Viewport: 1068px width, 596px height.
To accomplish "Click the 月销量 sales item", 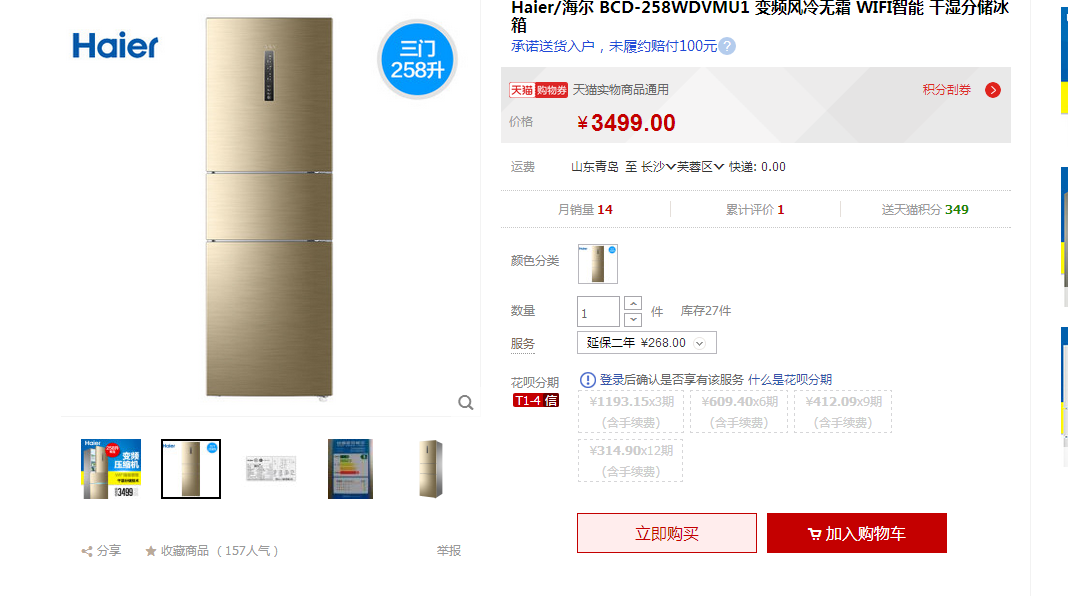I will (585, 210).
